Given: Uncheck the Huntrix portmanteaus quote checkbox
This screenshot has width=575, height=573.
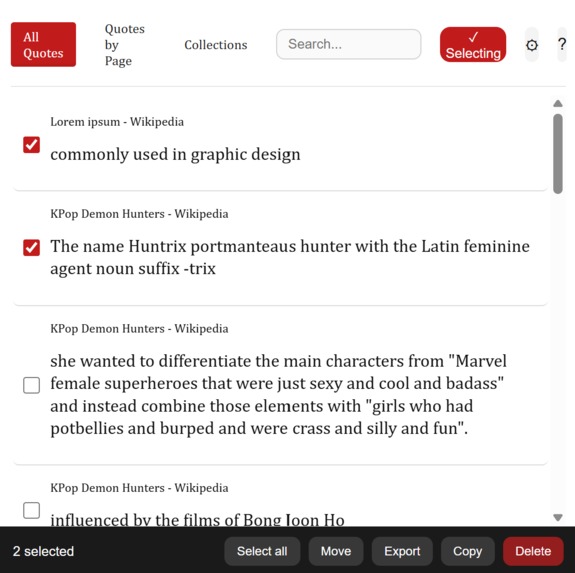Looking at the screenshot, I should (32, 247).
